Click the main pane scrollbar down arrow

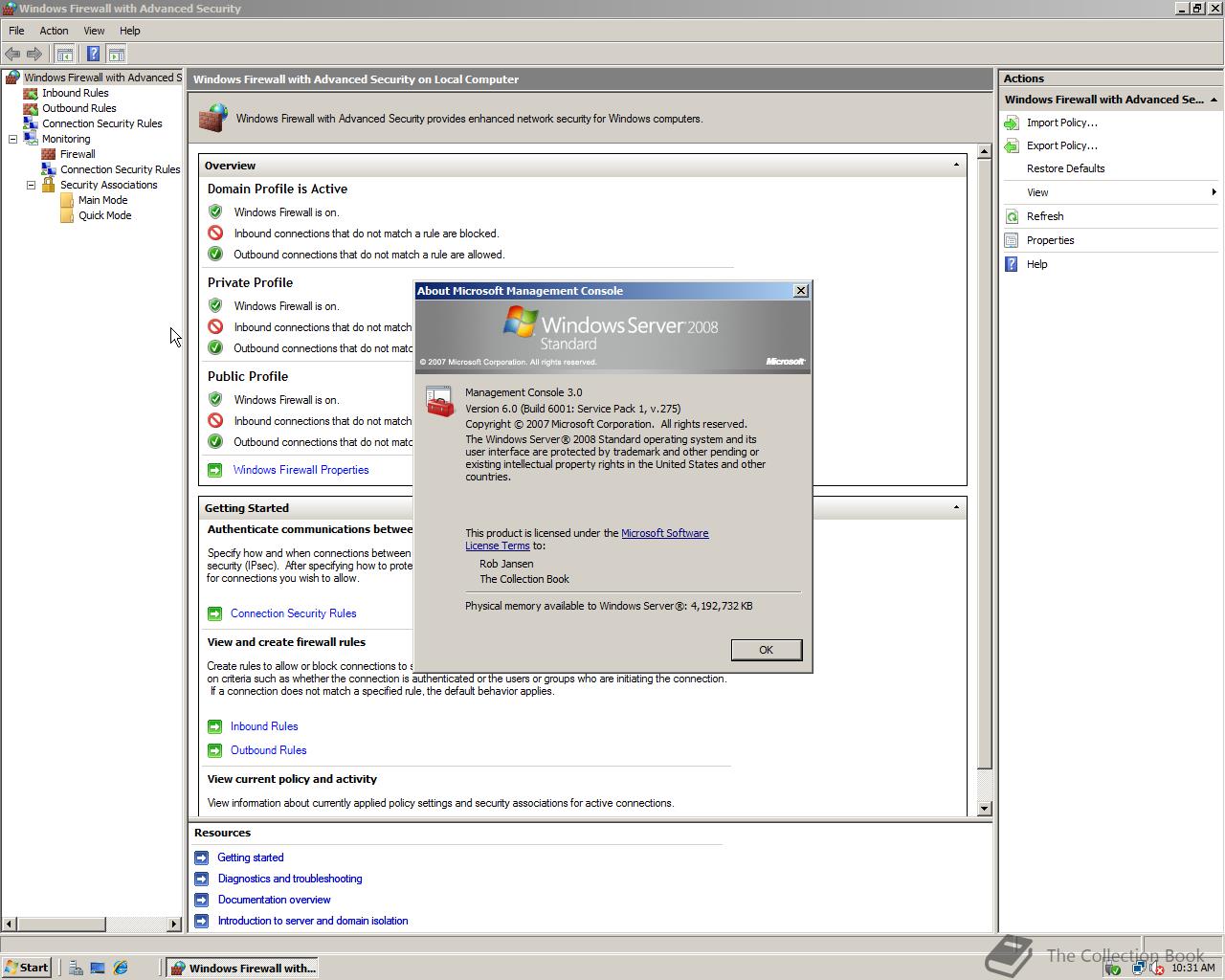point(984,809)
